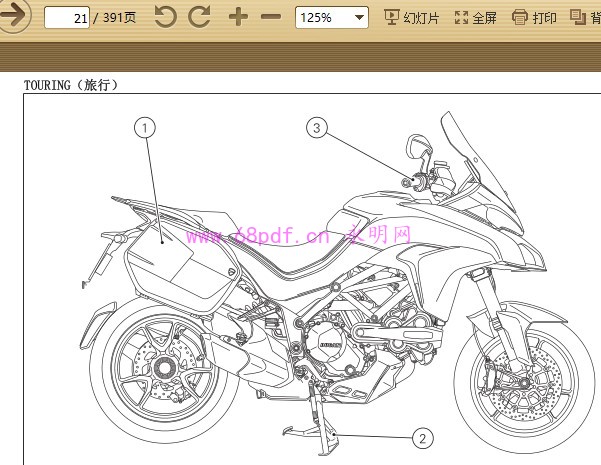Zoom in with the plus icon
The width and height of the screenshot is (601, 465).
click(x=237, y=17)
